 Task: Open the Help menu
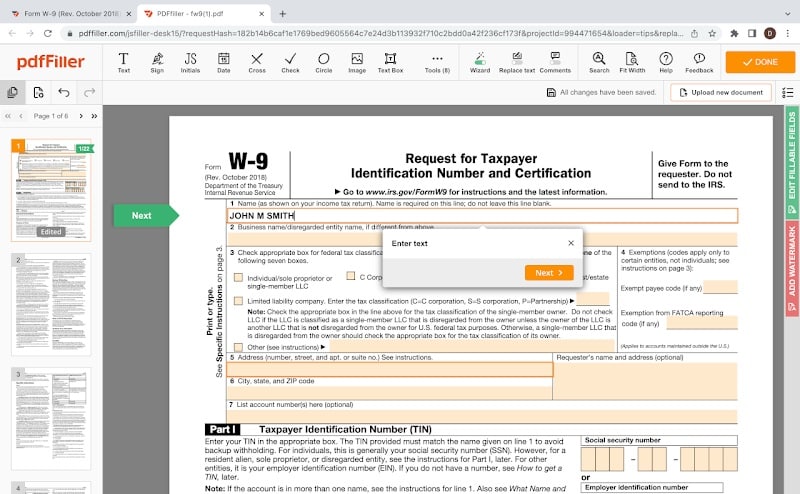[x=666, y=62]
